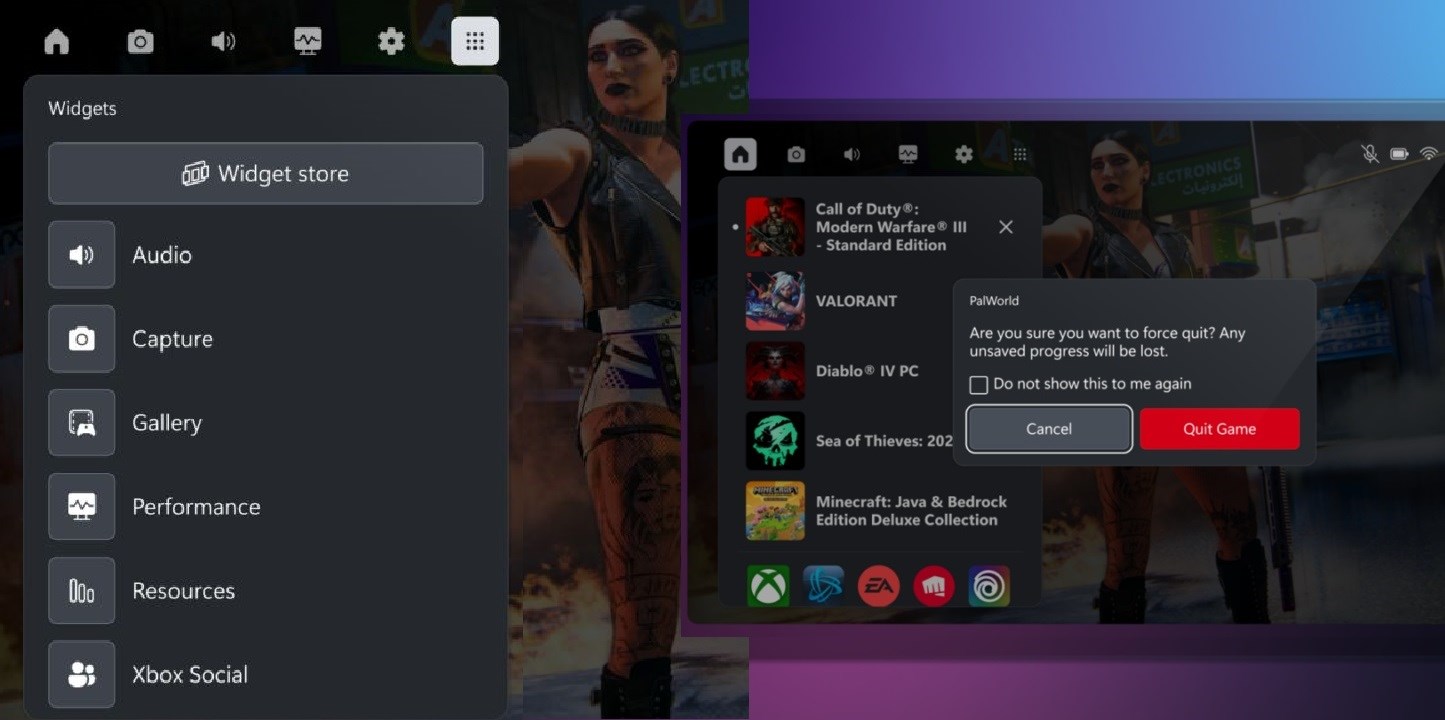Open the Battle.net launcher icon
1445x720 pixels.
823,586
